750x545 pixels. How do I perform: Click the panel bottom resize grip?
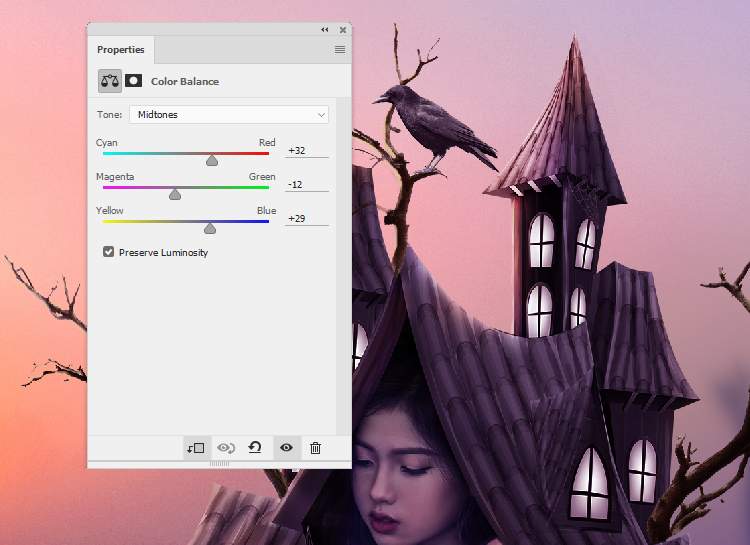(x=220, y=464)
